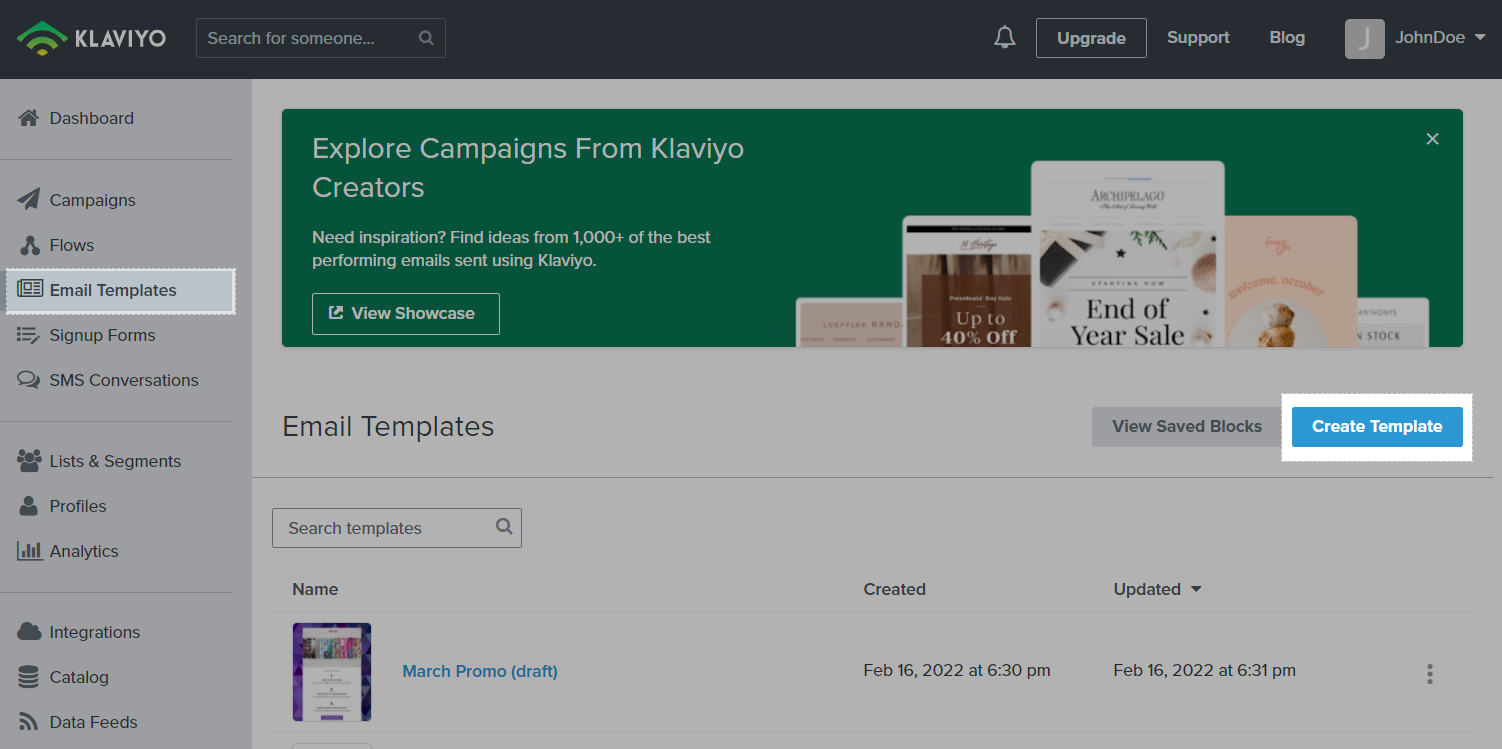Open the Support link

tap(1198, 38)
